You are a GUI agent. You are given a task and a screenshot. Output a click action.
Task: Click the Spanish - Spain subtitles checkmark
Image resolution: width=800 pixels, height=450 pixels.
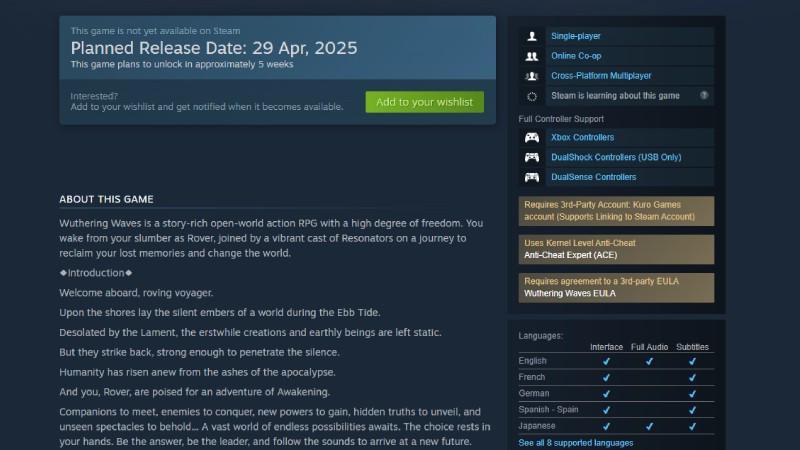[x=692, y=410]
